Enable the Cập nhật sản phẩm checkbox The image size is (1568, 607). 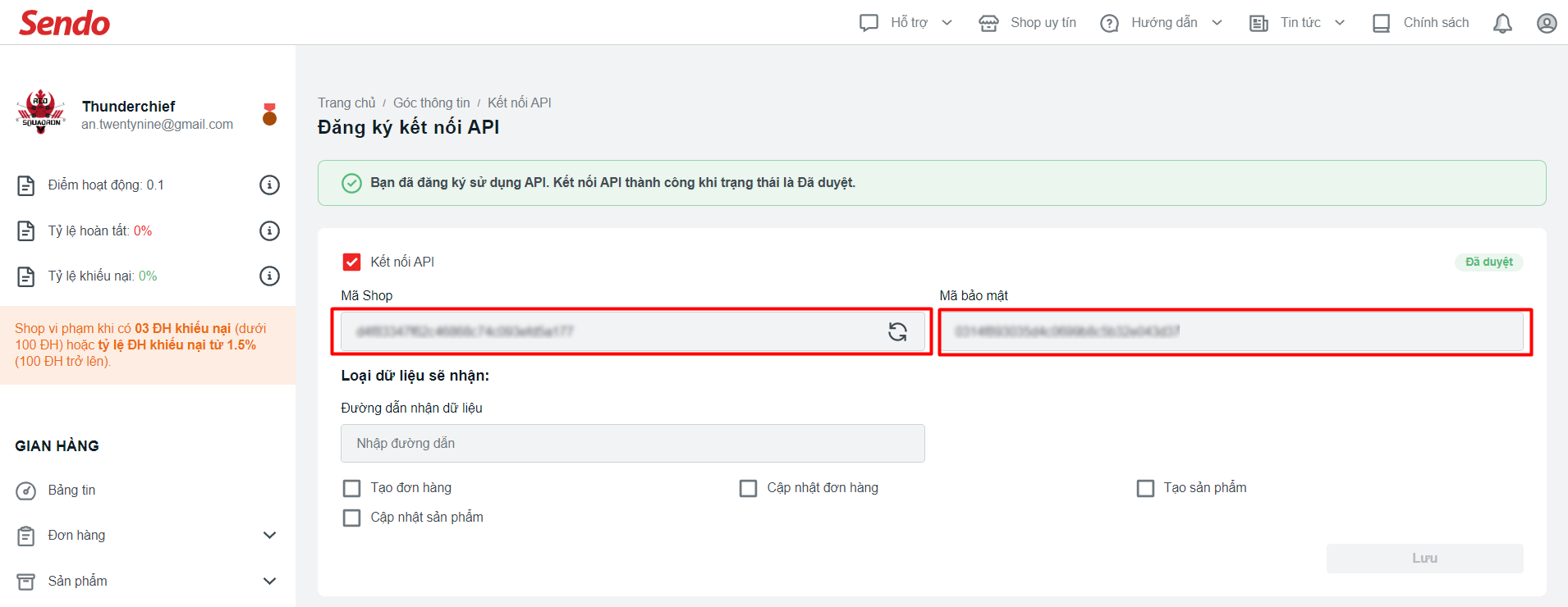pos(351,518)
